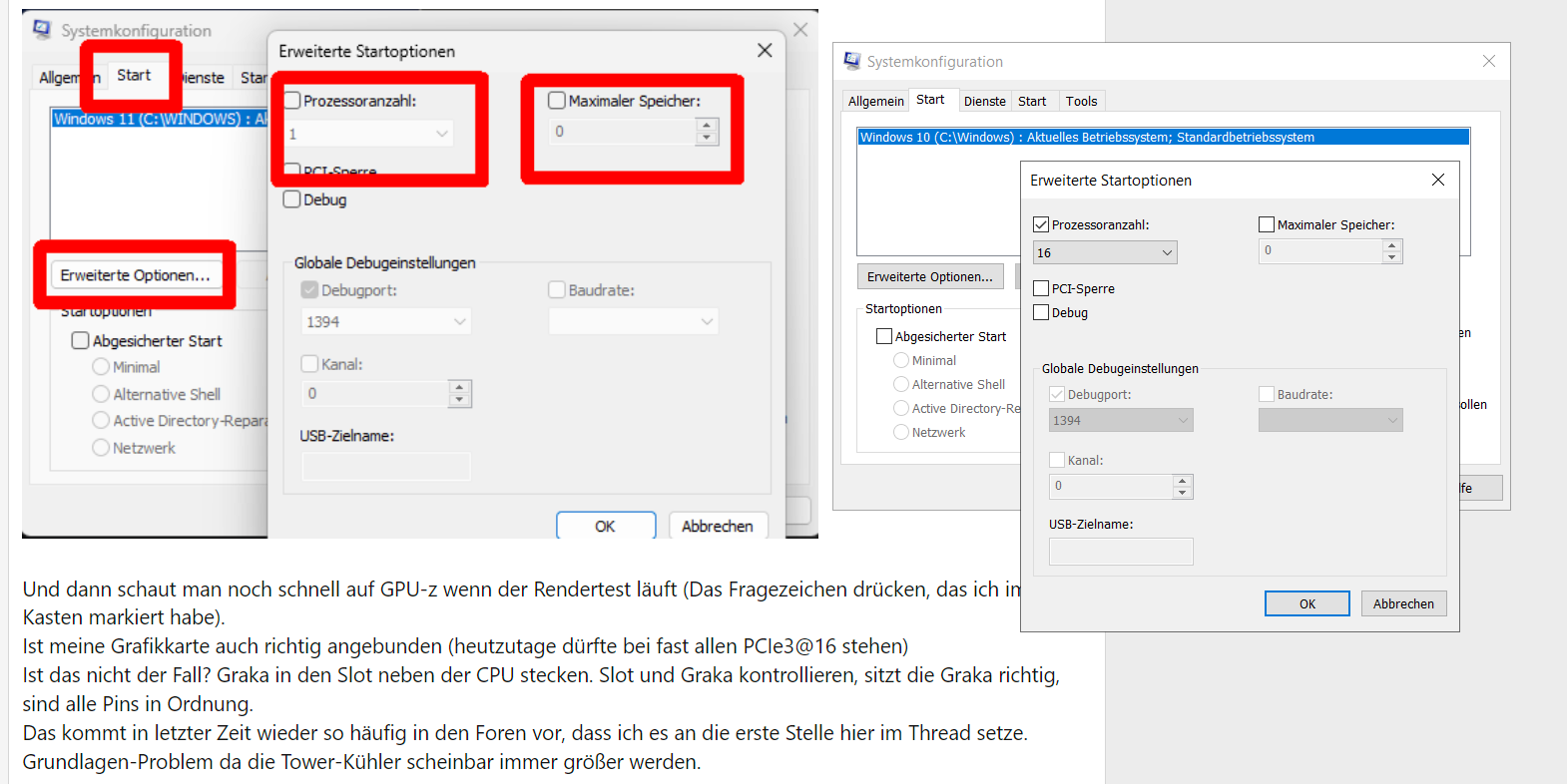The width and height of the screenshot is (1567, 784).
Task: Enable Maximaler Speicher in Windows 10 dialog
Action: (x=1267, y=224)
